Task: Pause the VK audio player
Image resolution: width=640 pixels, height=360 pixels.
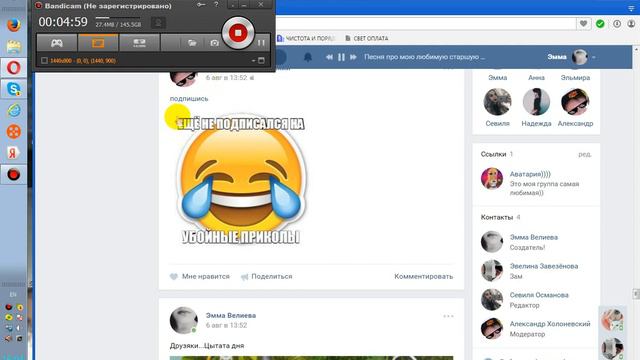Action: click(x=341, y=57)
